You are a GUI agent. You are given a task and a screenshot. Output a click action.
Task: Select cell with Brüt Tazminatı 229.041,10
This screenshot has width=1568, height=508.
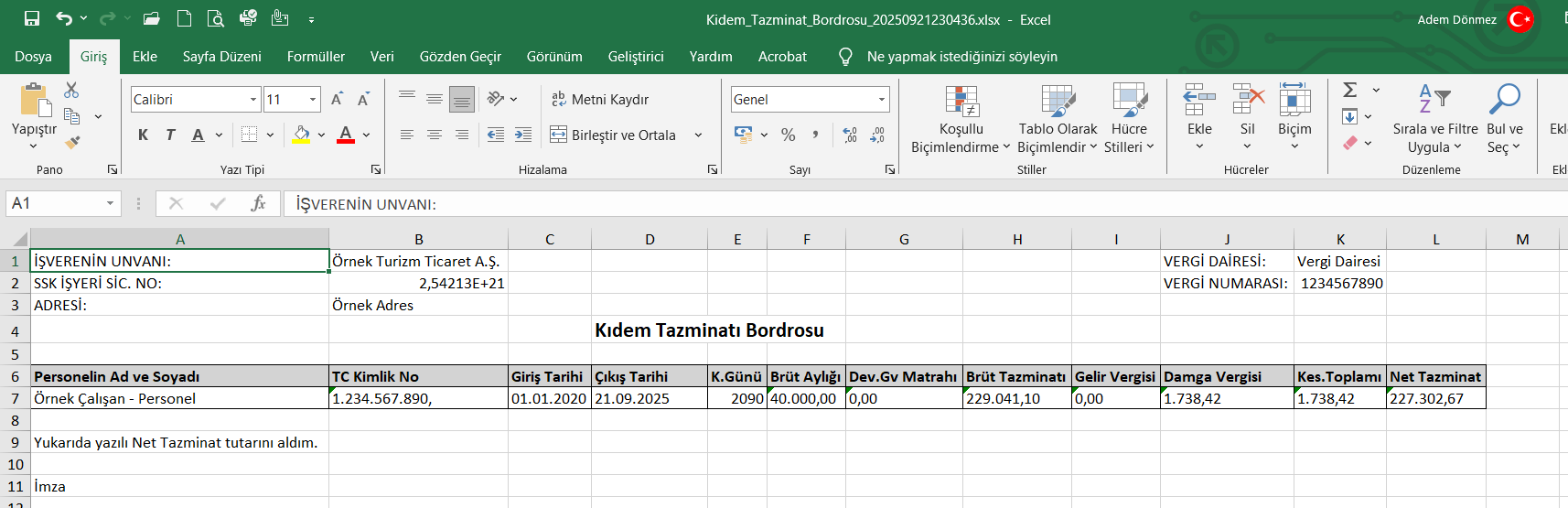click(1017, 398)
